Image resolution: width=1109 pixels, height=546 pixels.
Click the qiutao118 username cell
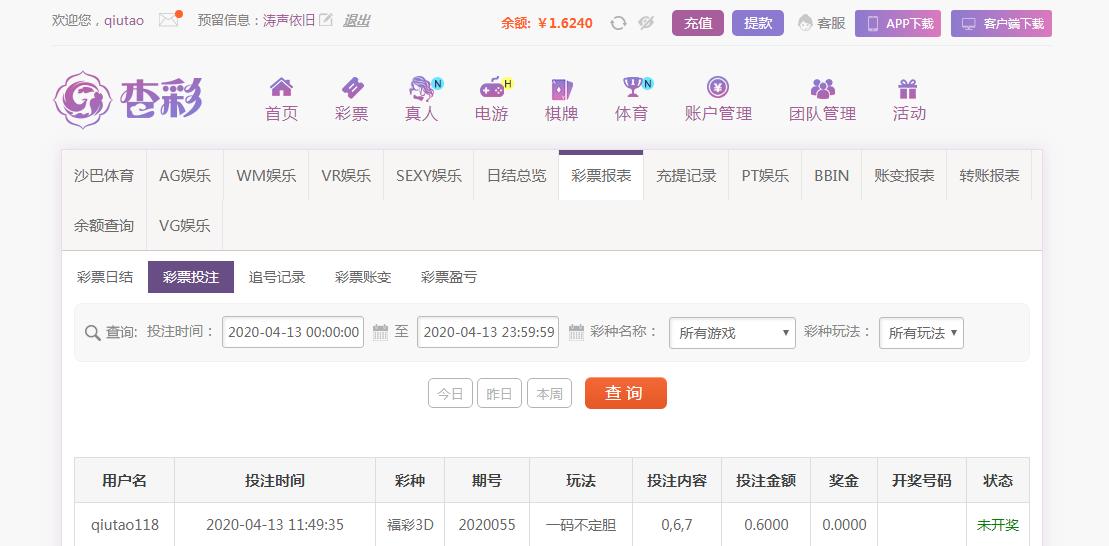coord(124,525)
